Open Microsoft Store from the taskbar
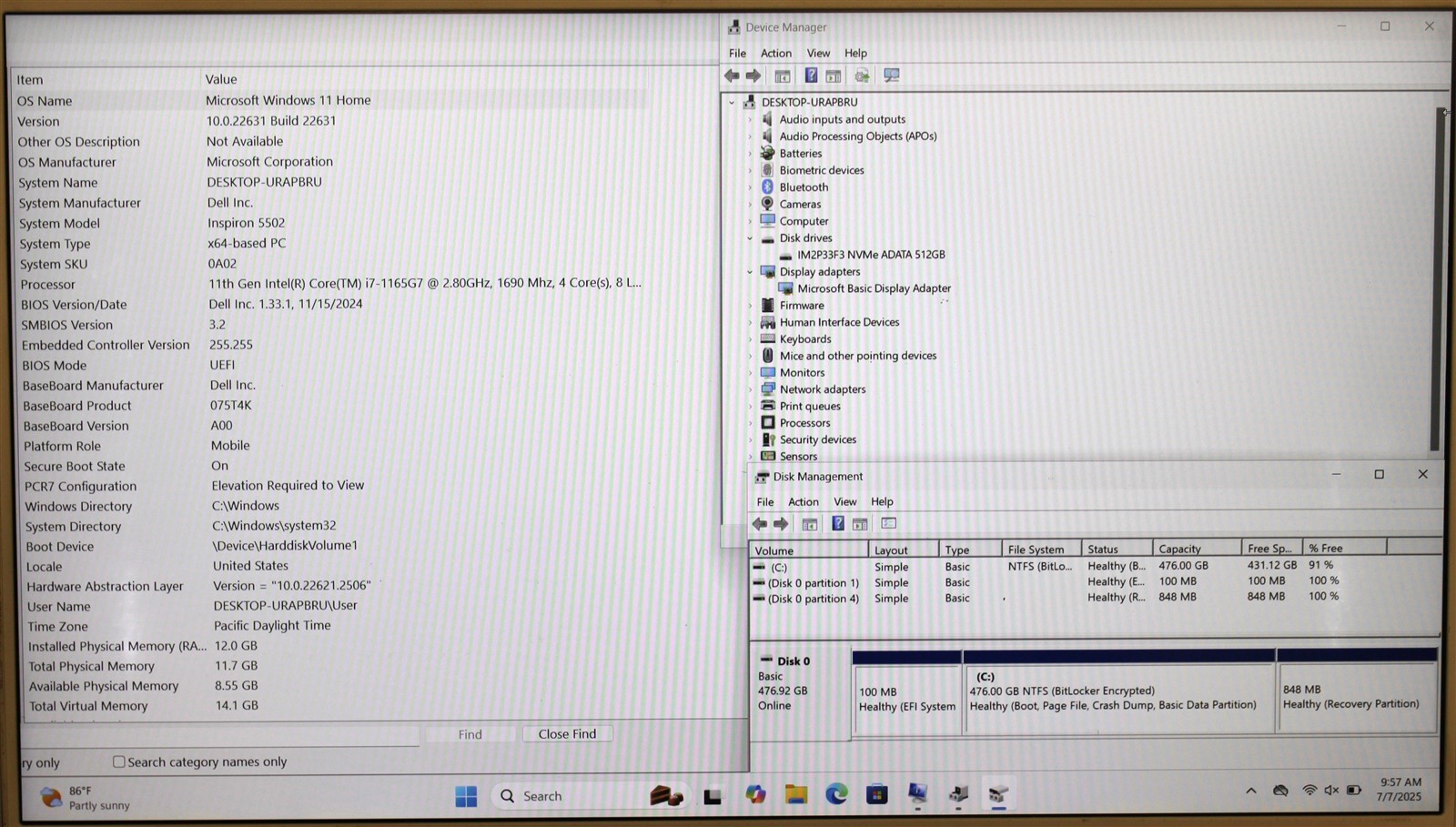The height and width of the screenshot is (827, 1456). pos(877,794)
